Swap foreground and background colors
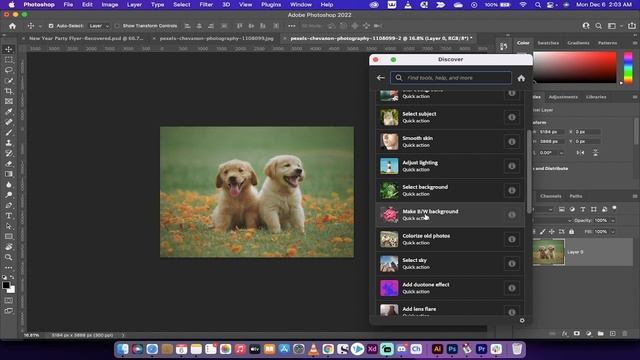640x360 pixels. pyautogui.click(x=12, y=277)
